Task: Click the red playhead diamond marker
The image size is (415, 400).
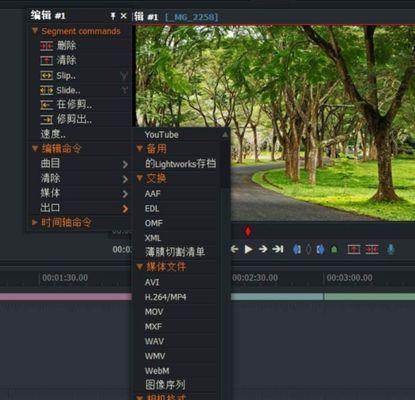Action: tap(248, 231)
